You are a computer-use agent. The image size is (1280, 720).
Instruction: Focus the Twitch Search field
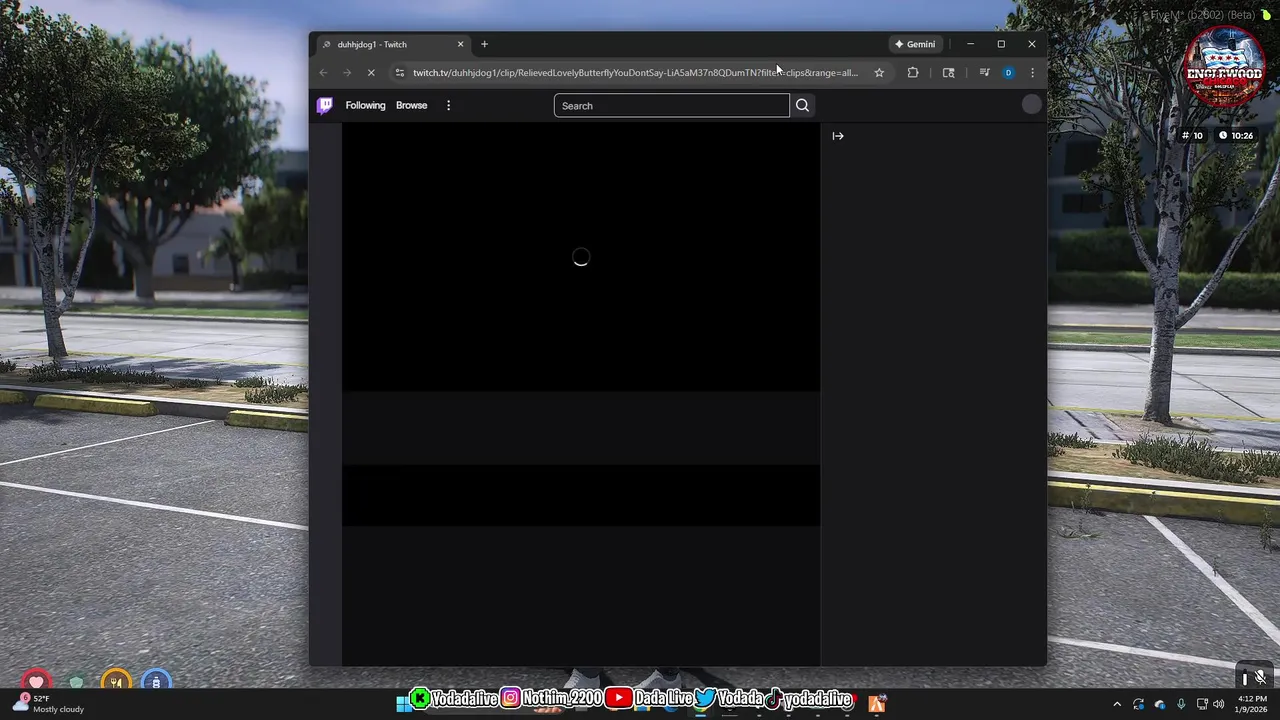pos(671,105)
